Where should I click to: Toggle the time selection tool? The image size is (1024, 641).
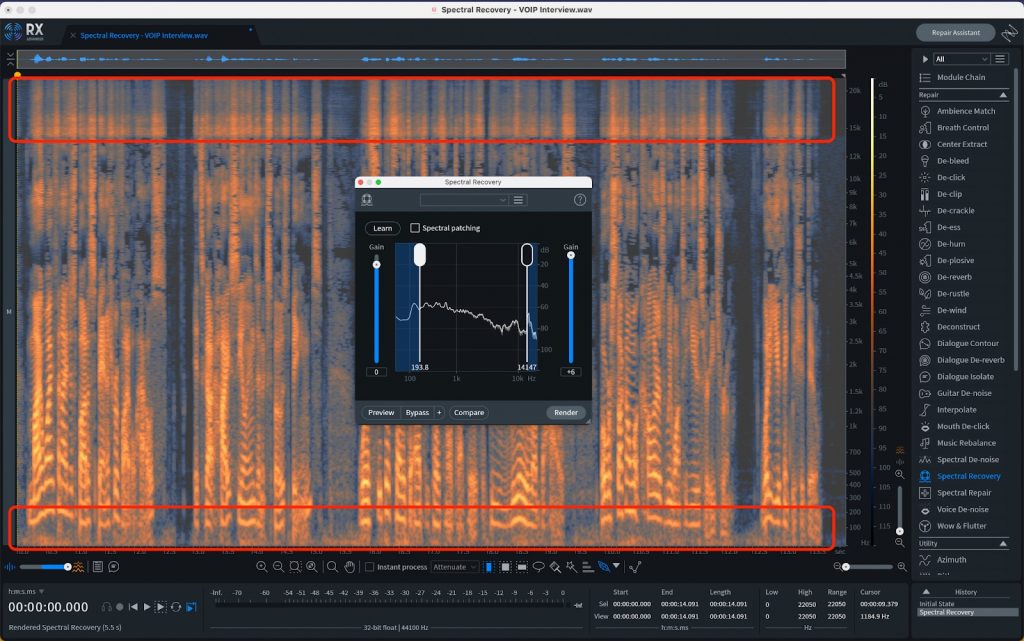pyautogui.click(x=488, y=567)
